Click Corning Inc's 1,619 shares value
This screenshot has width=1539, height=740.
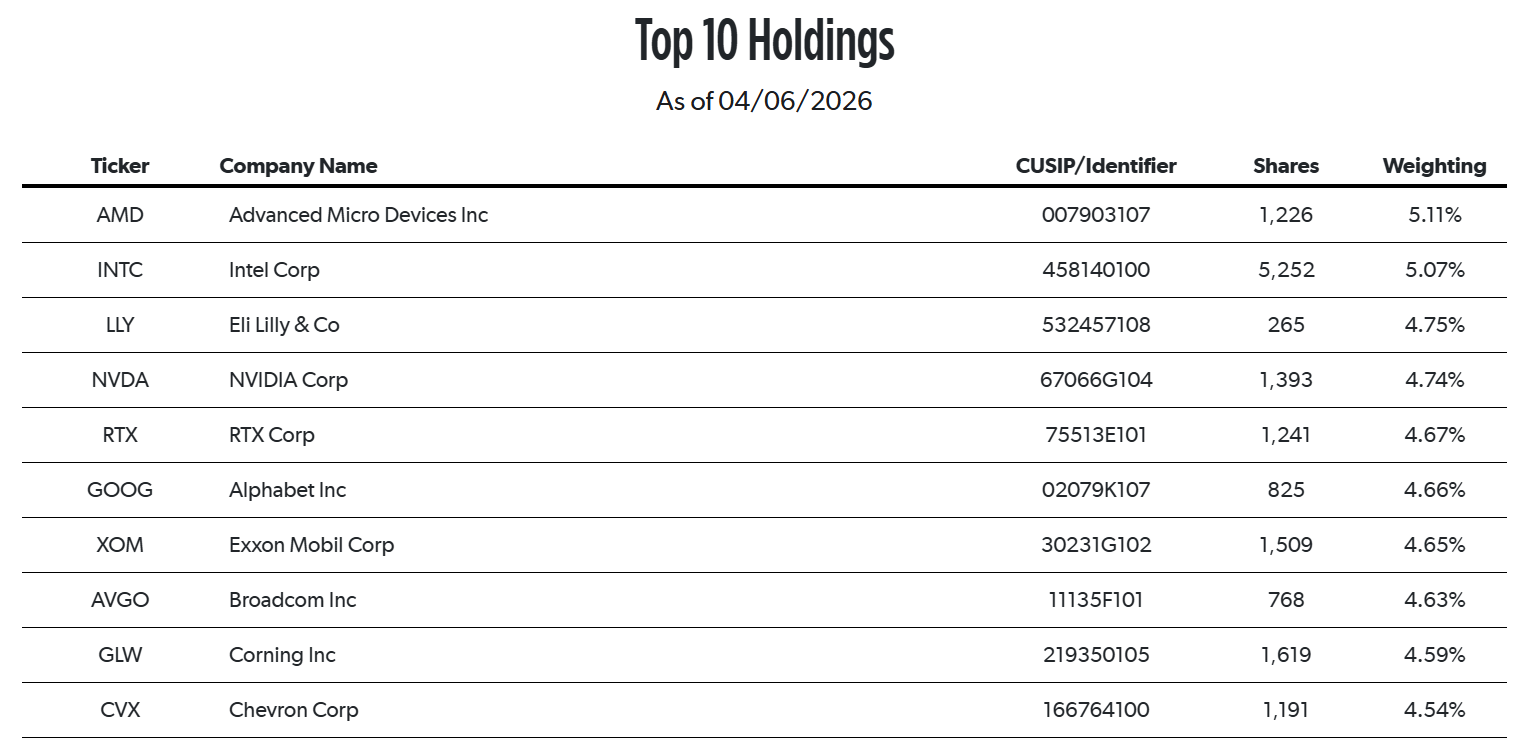(1285, 655)
